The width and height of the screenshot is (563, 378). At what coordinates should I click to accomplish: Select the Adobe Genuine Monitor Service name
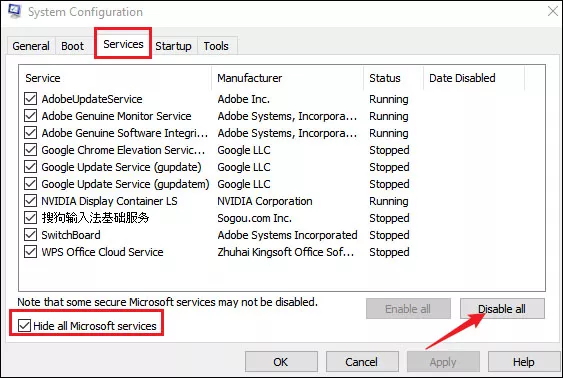tap(116, 116)
